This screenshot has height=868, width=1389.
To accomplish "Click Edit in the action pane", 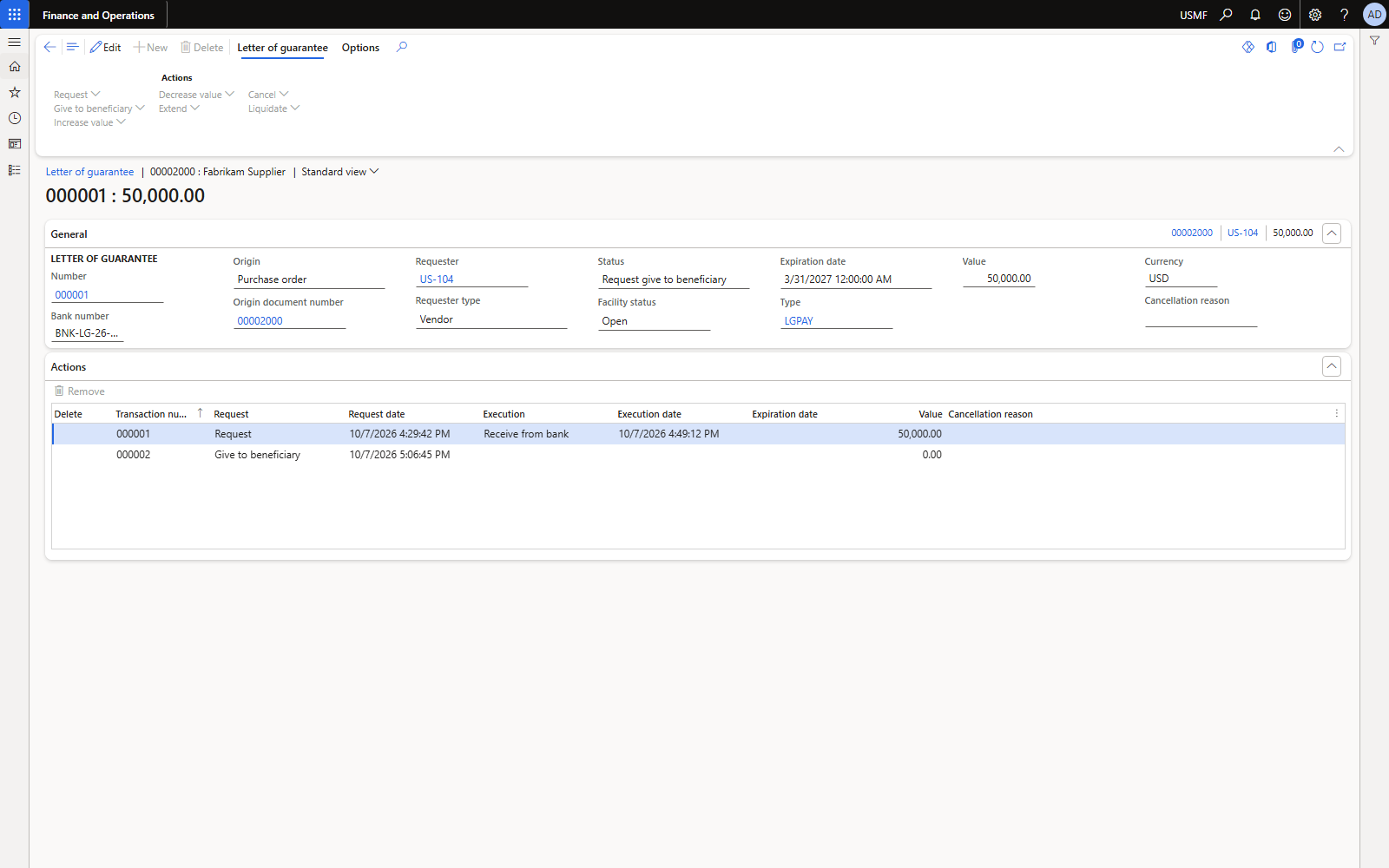I will tap(106, 48).
